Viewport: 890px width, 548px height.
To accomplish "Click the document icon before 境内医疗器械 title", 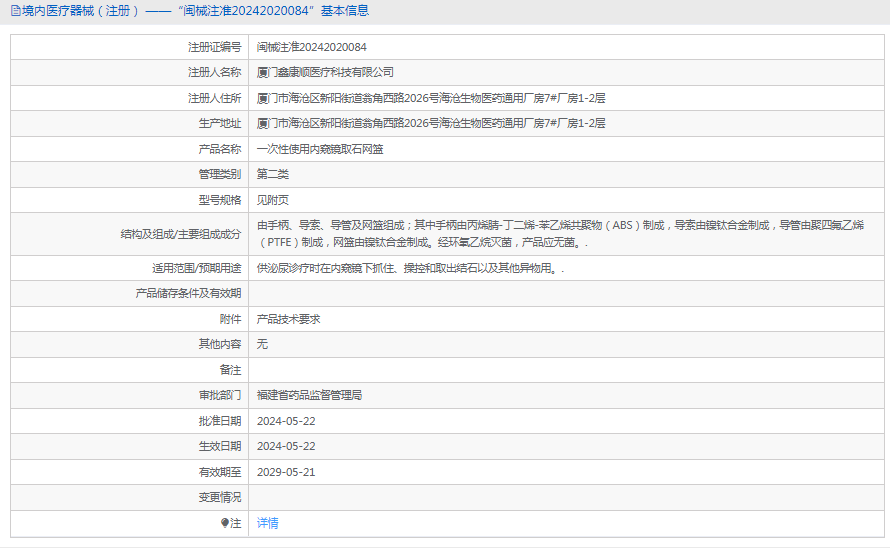I will [x=15, y=11].
